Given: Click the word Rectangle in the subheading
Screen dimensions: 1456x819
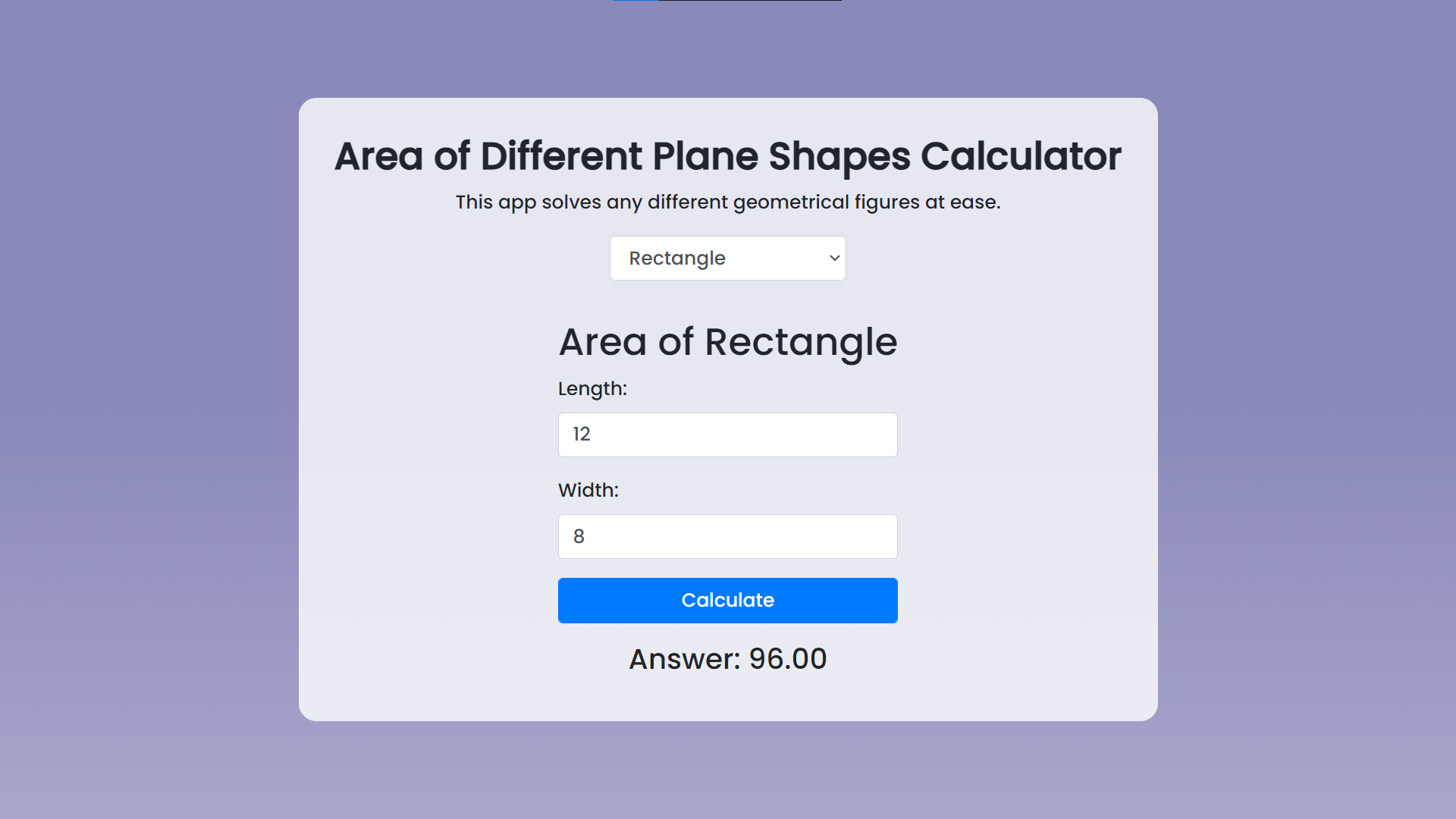Looking at the screenshot, I should point(801,342).
